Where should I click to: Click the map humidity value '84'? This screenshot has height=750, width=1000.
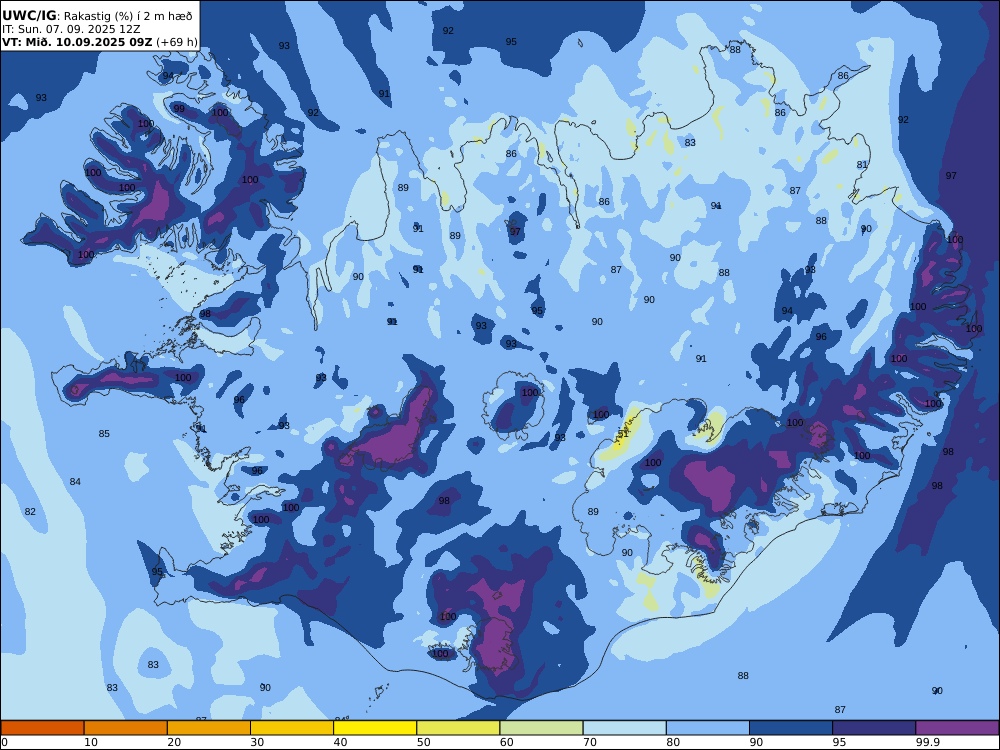pos(75,482)
